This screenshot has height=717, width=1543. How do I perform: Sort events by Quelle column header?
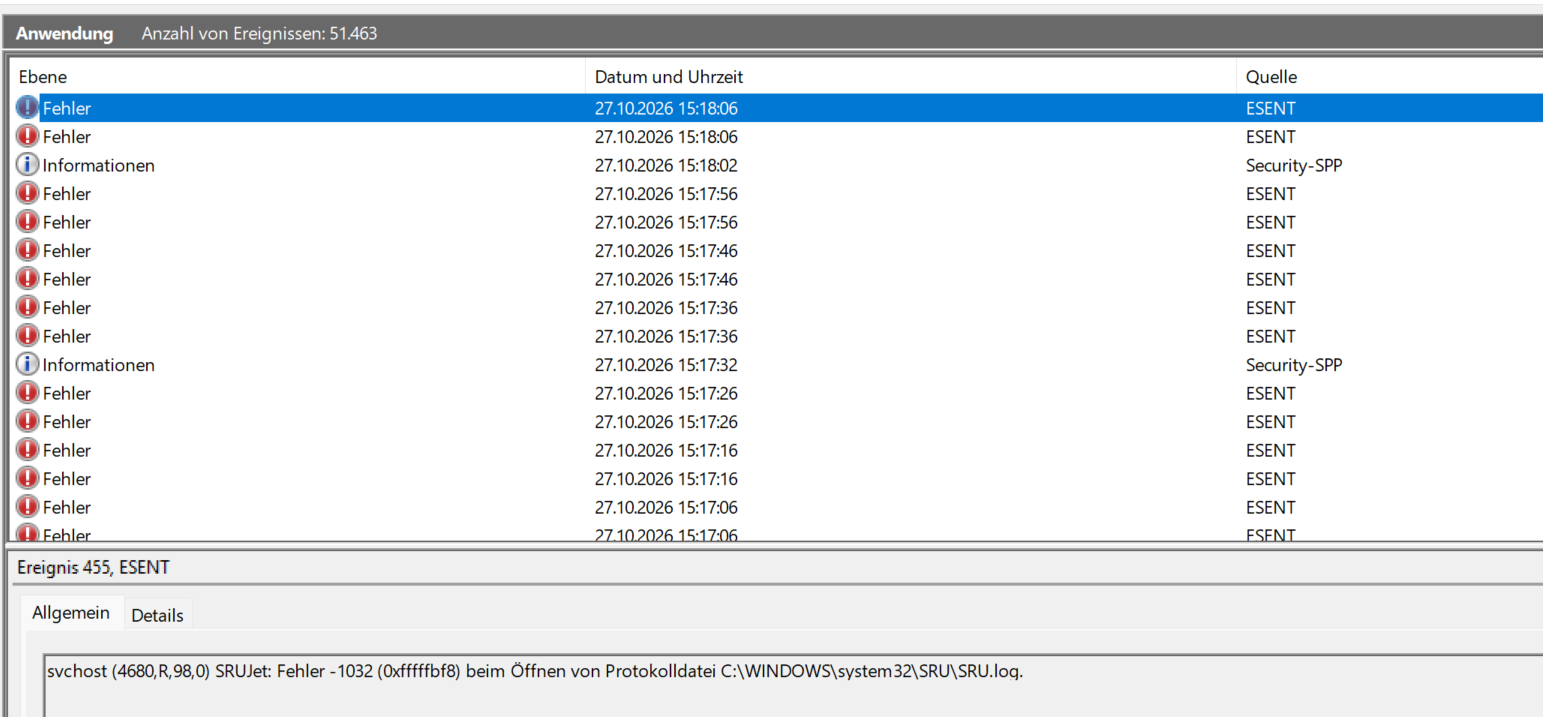[x=1388, y=77]
